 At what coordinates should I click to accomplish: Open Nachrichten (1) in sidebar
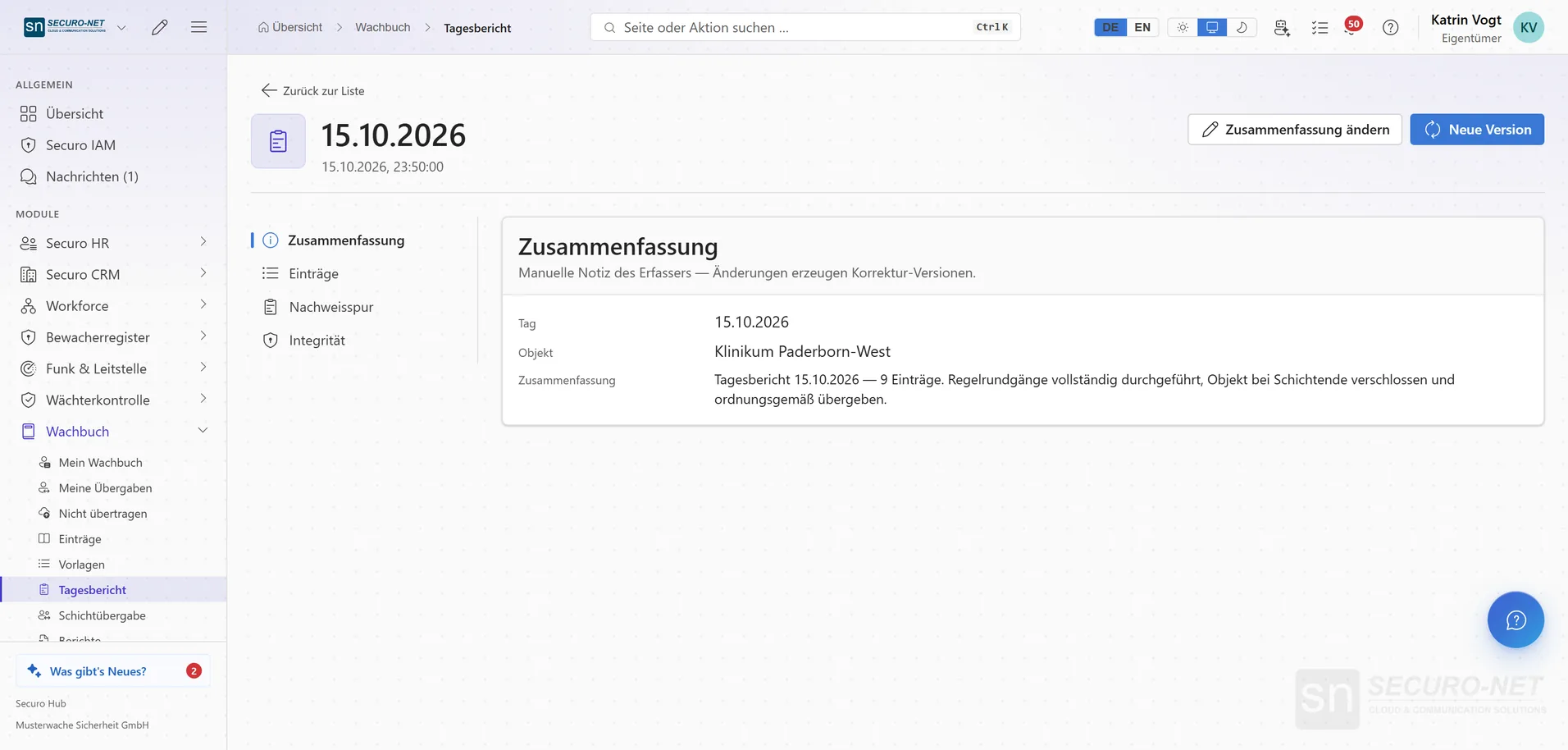coord(113,176)
